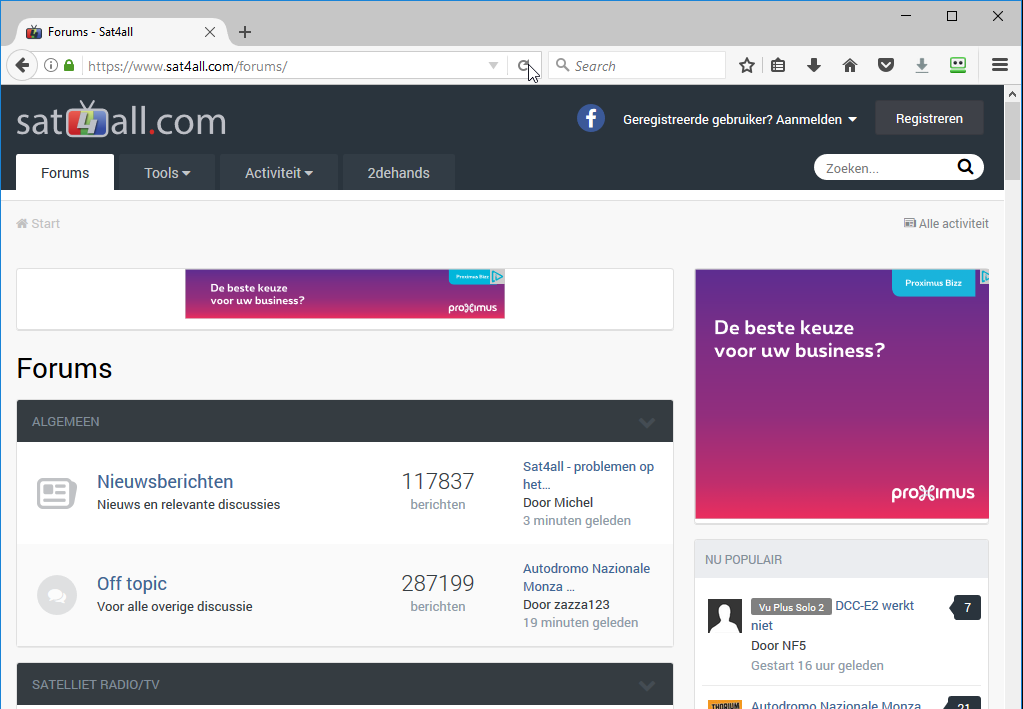1023x709 pixels.
Task: Switch to the 2dehands tab
Action: [x=398, y=173]
